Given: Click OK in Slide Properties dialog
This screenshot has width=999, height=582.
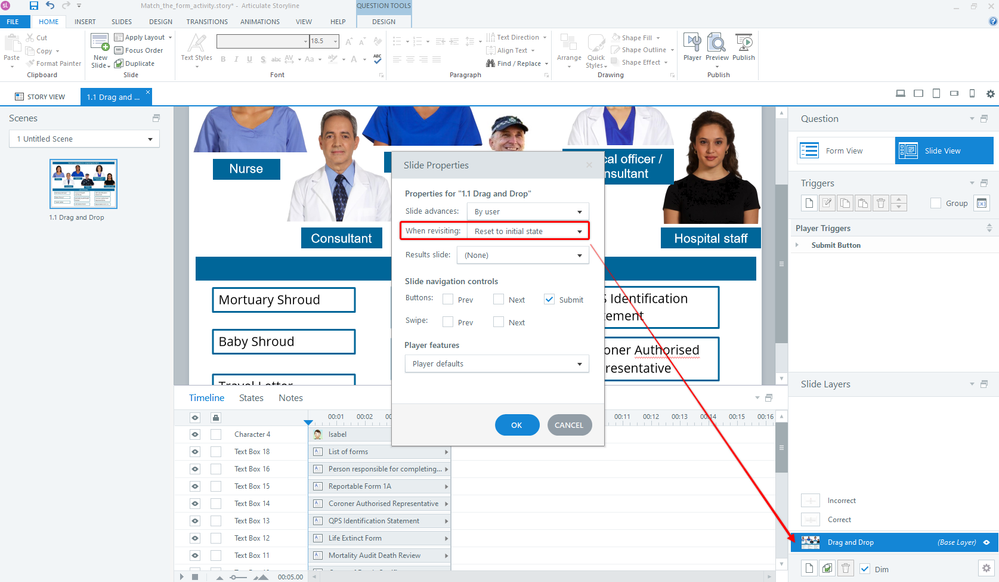Looking at the screenshot, I should click(516, 425).
